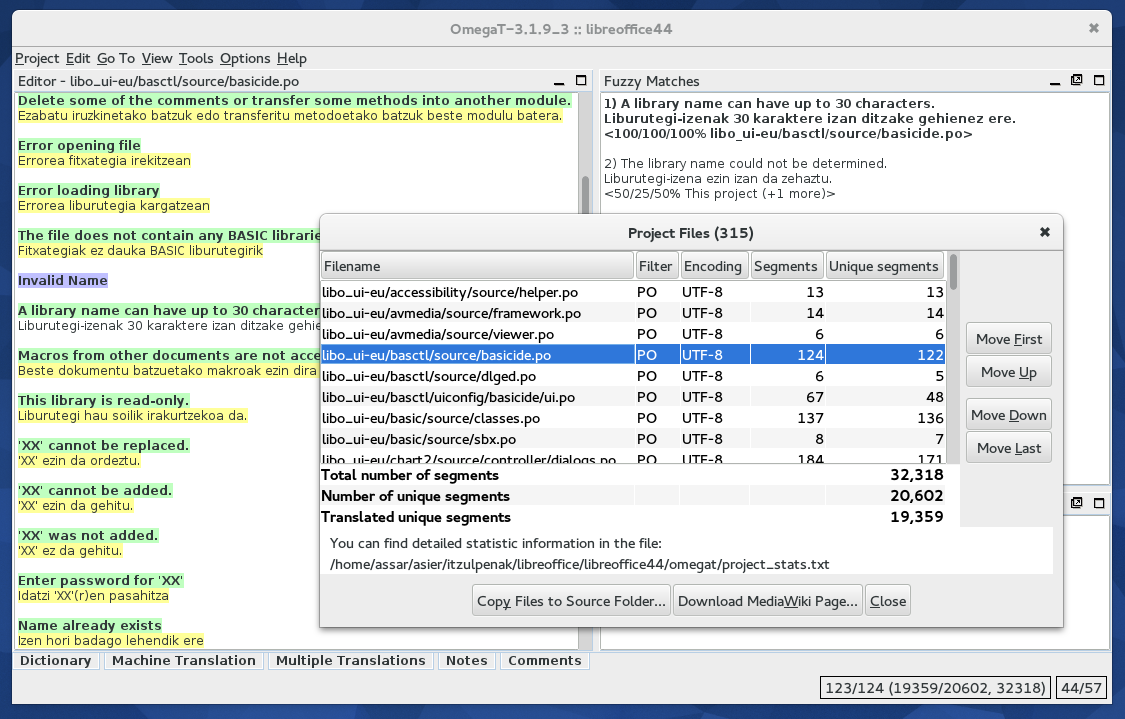Open the Tools menu
The height and width of the screenshot is (719, 1125).
click(196, 58)
